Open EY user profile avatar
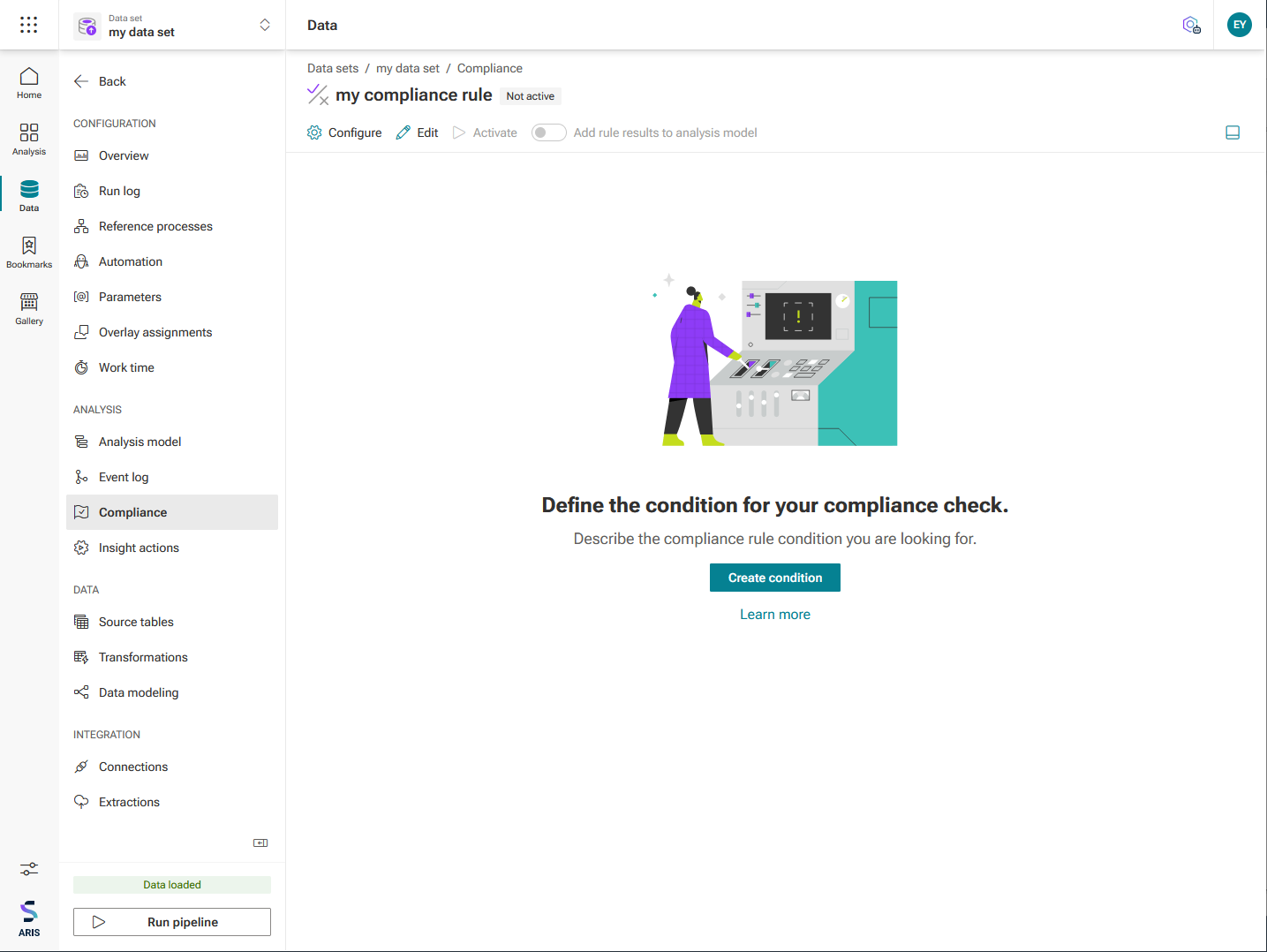The image size is (1267, 952). 1240,25
